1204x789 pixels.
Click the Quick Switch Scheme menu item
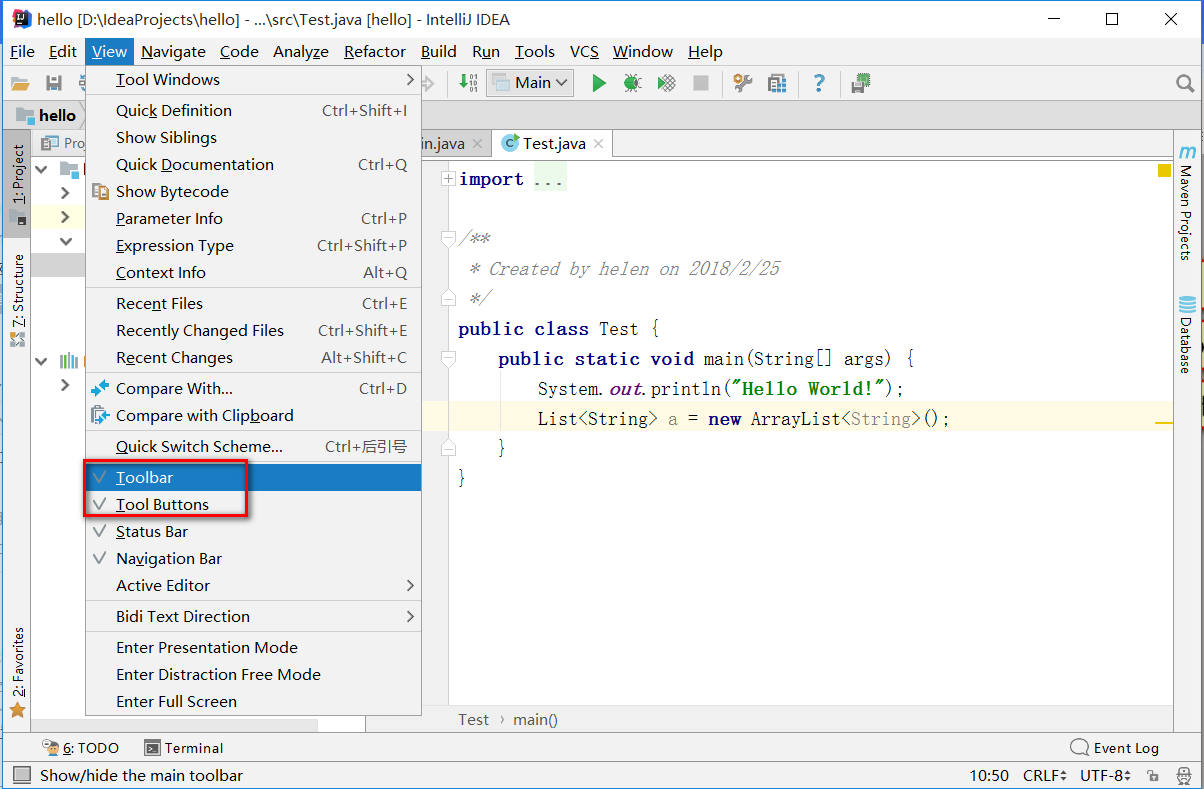pos(253,446)
